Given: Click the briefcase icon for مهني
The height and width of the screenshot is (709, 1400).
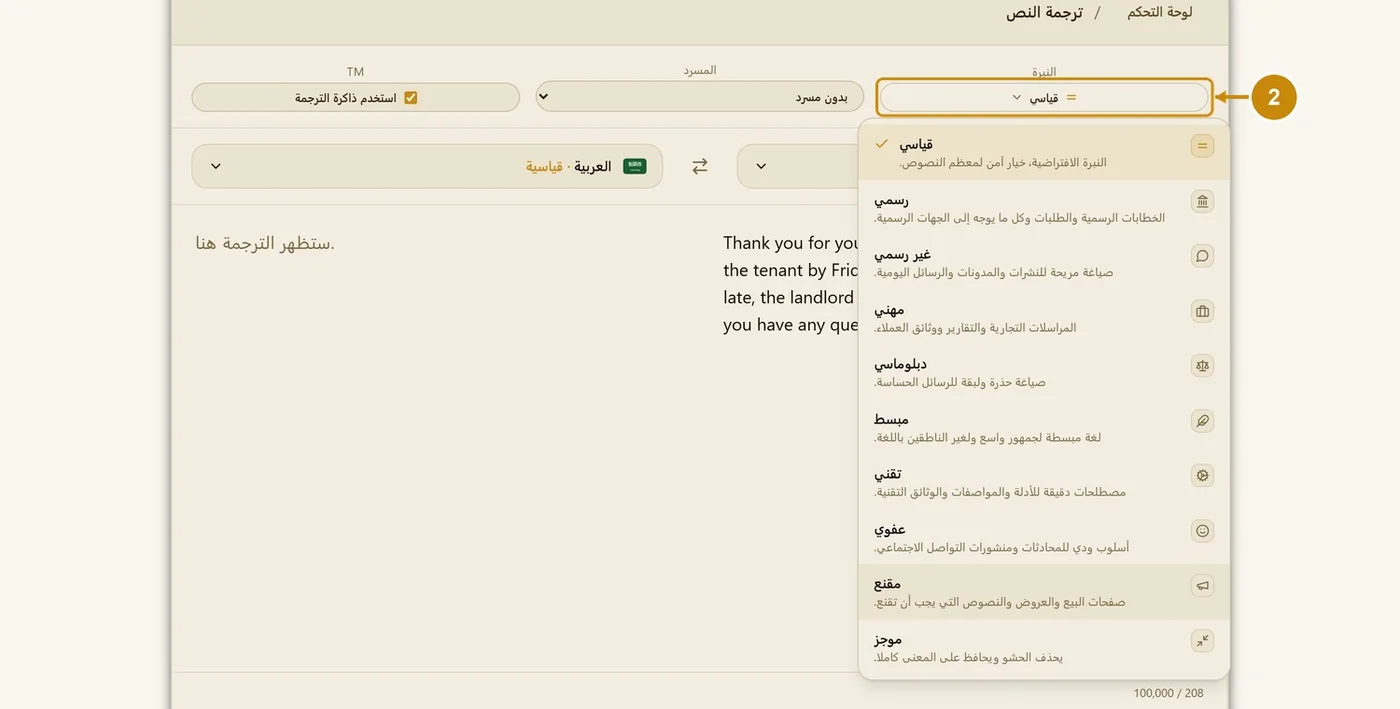Looking at the screenshot, I should (1202, 311).
